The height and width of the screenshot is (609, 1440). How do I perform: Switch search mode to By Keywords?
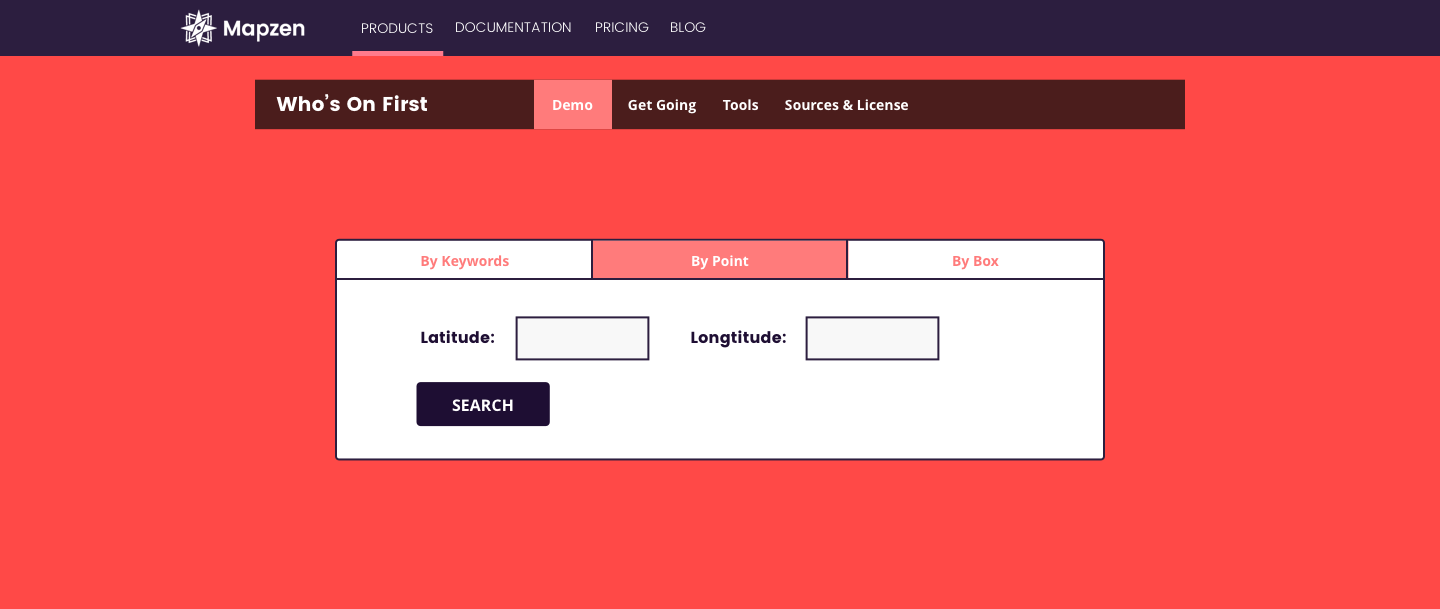(x=464, y=261)
